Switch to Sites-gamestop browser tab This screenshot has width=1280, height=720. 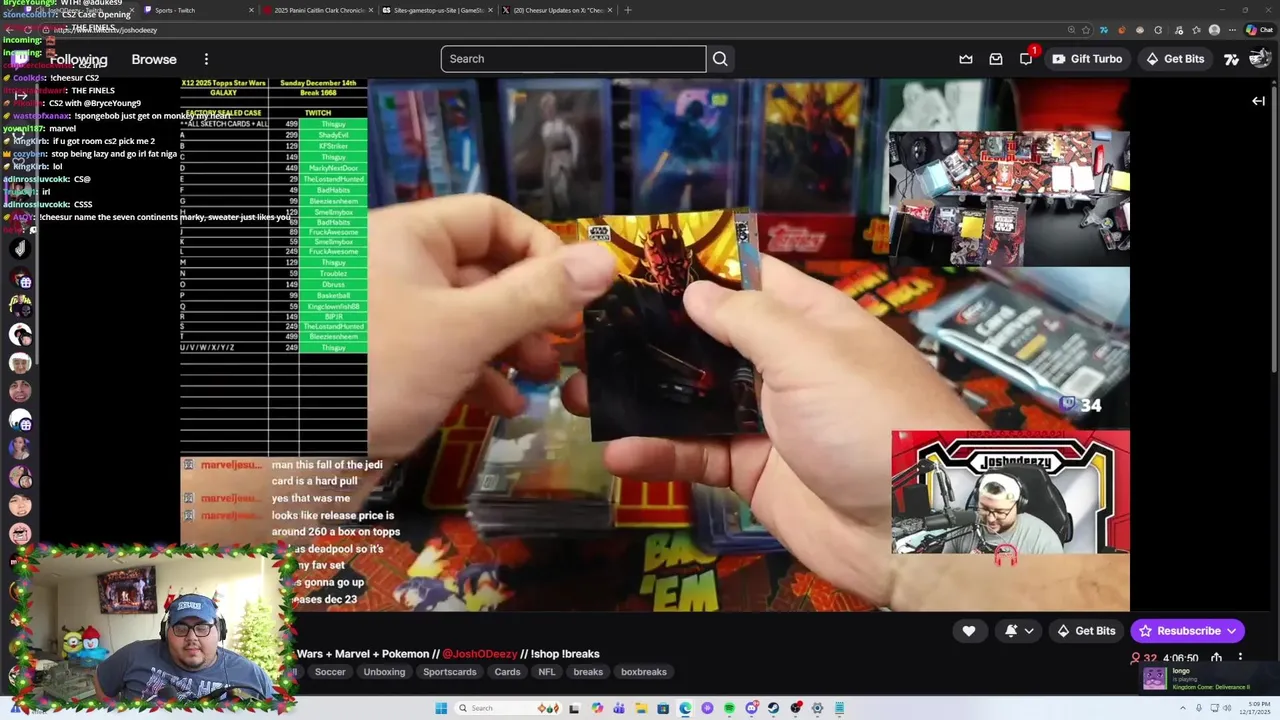tap(438, 10)
